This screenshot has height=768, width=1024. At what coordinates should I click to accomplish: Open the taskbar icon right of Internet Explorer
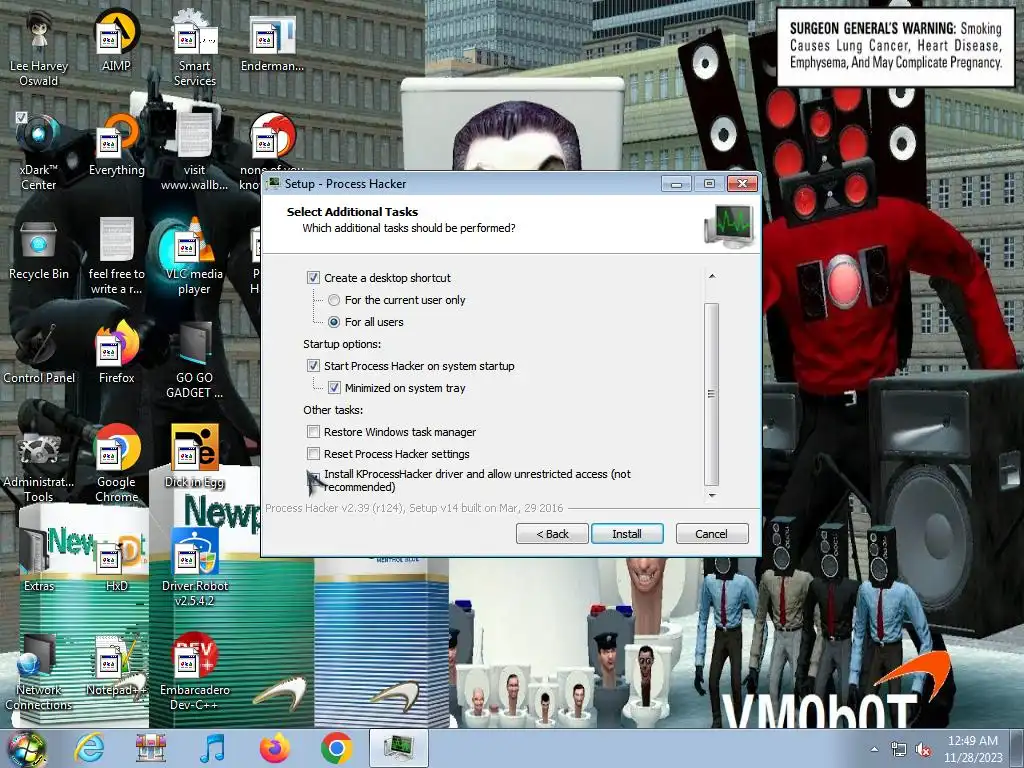[151, 748]
